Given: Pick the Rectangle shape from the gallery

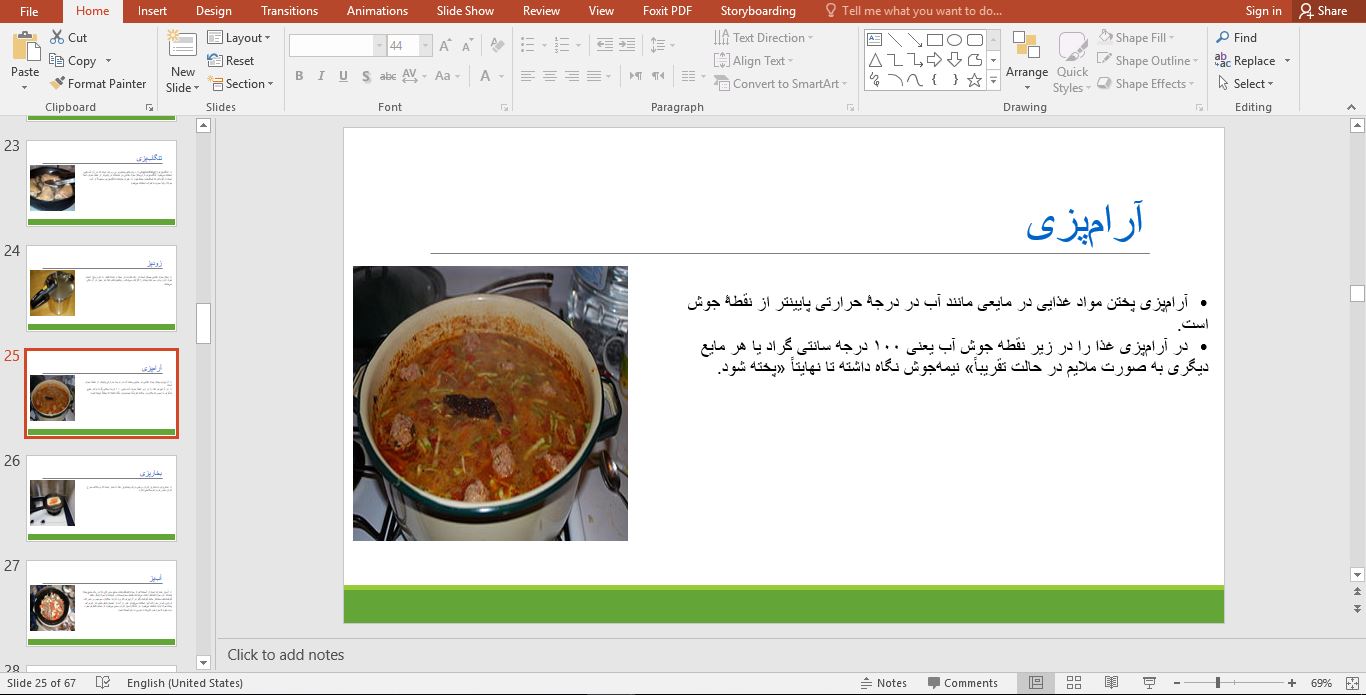Looking at the screenshot, I should 935,40.
